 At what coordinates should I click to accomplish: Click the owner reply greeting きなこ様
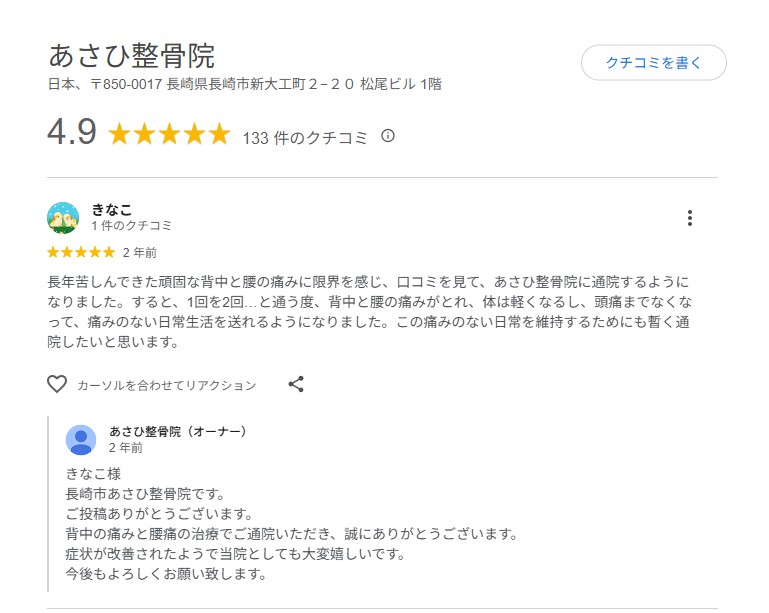(x=93, y=474)
